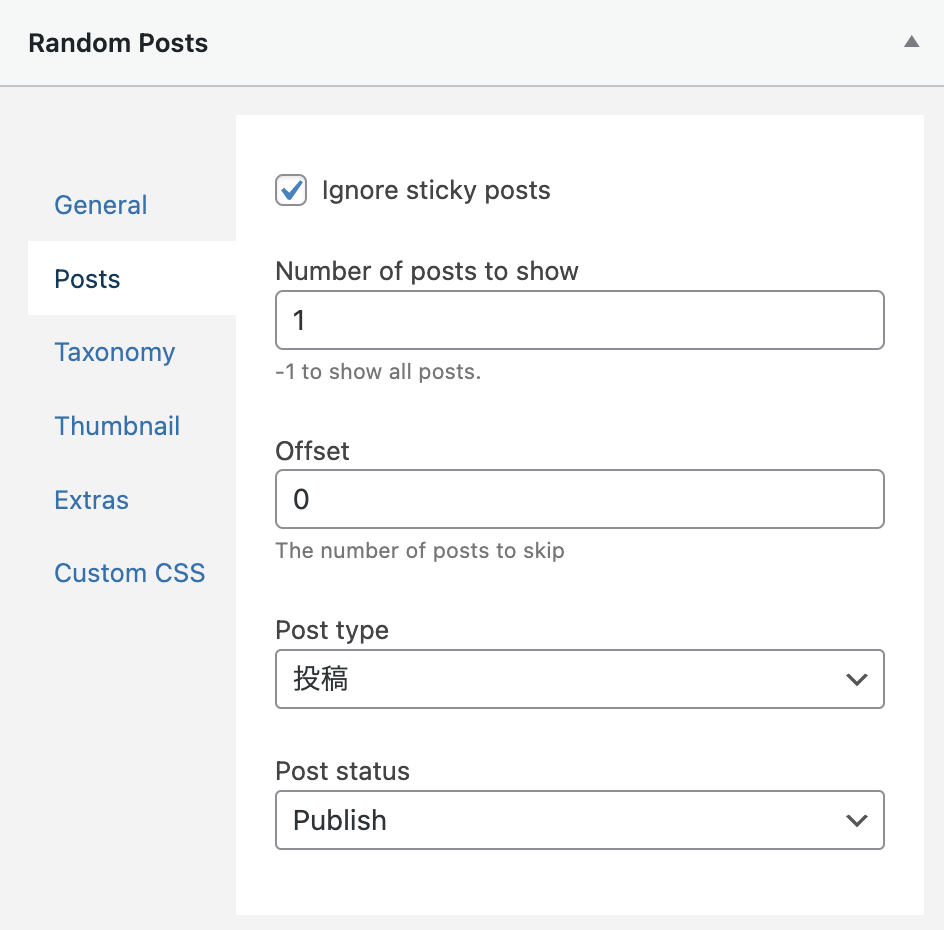Click the widget collapse triangle icon
The width and height of the screenshot is (944, 930).
pyautogui.click(x=910, y=42)
